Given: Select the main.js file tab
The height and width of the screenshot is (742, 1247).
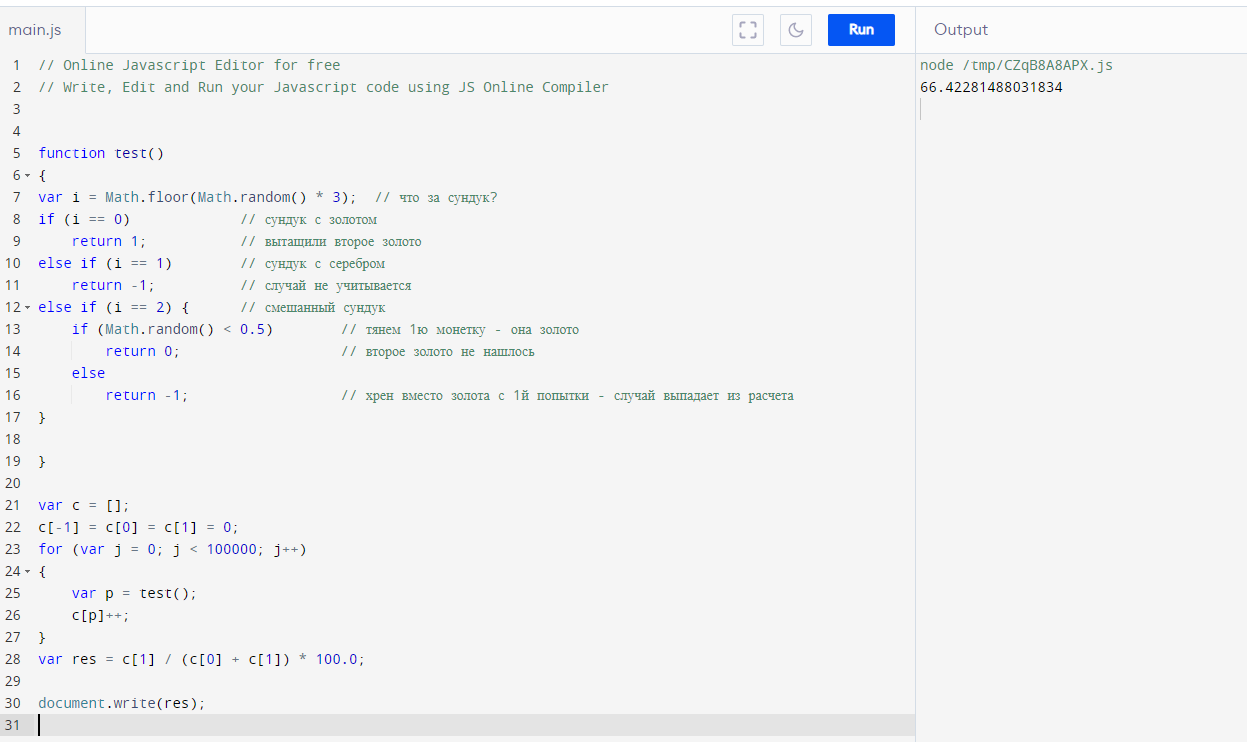Looking at the screenshot, I should coord(35,30).
